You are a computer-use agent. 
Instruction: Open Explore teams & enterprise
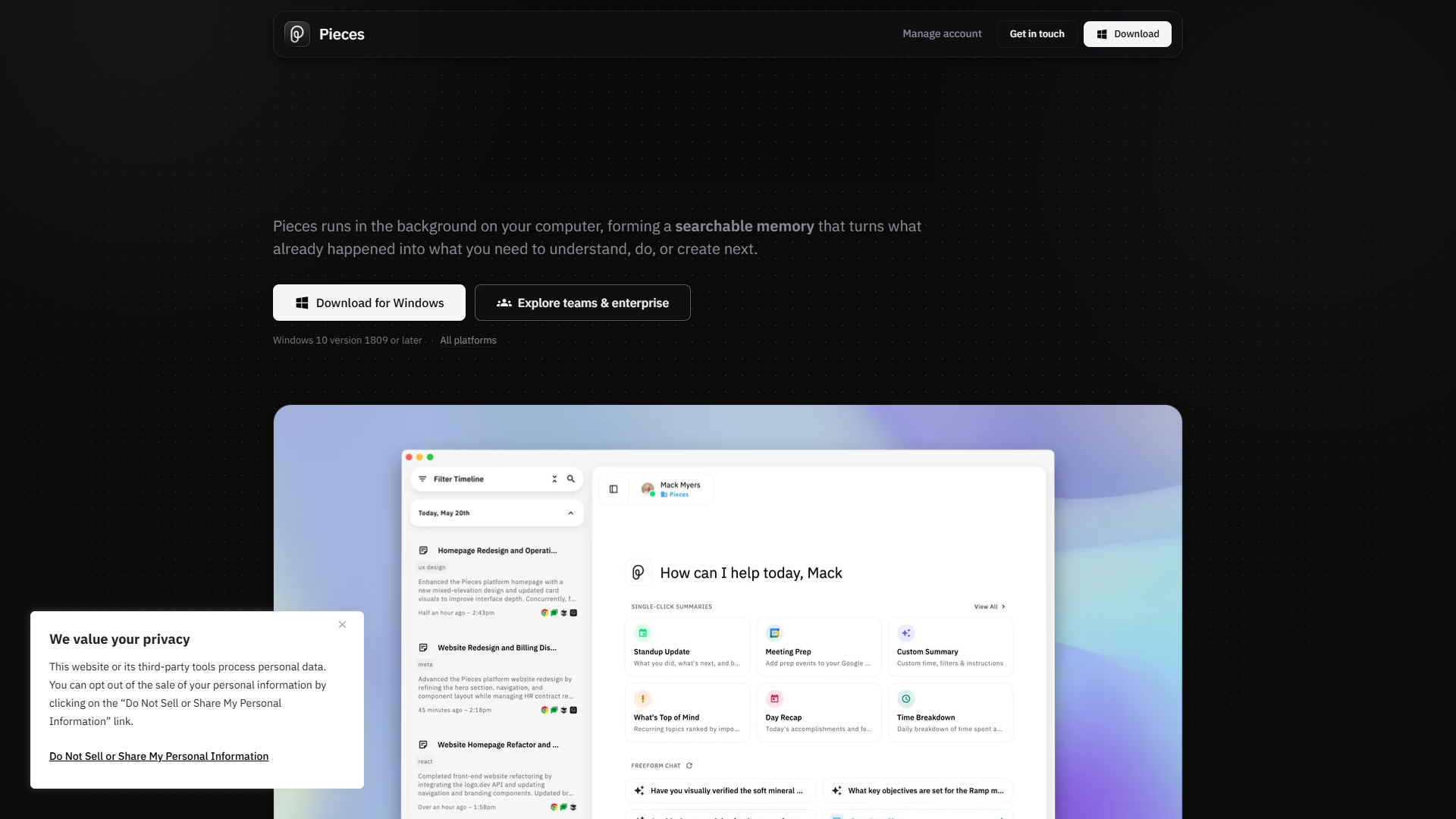click(x=582, y=303)
